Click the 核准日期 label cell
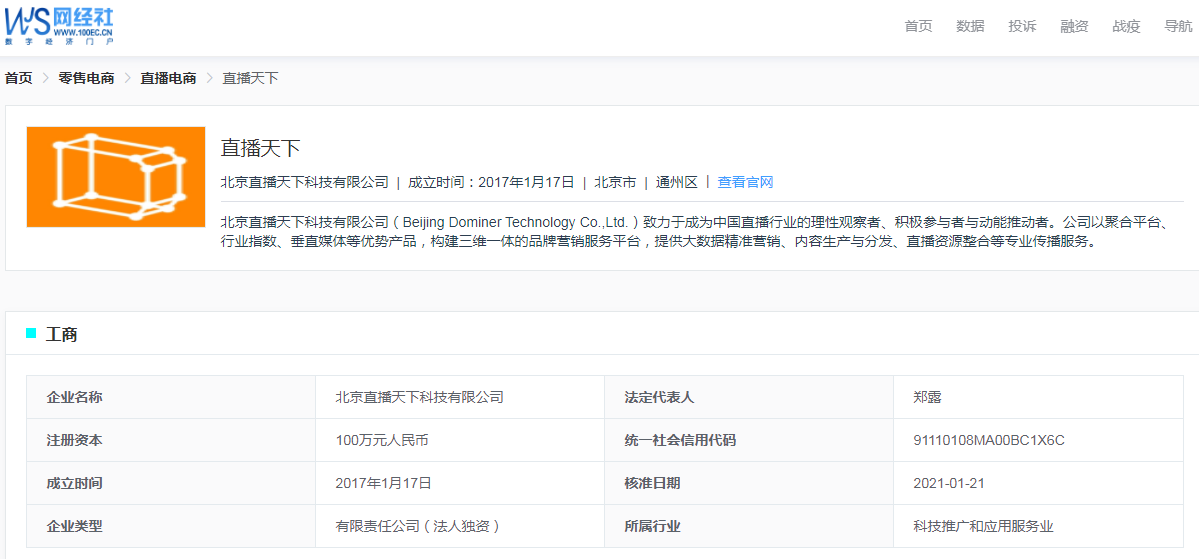 (749, 483)
